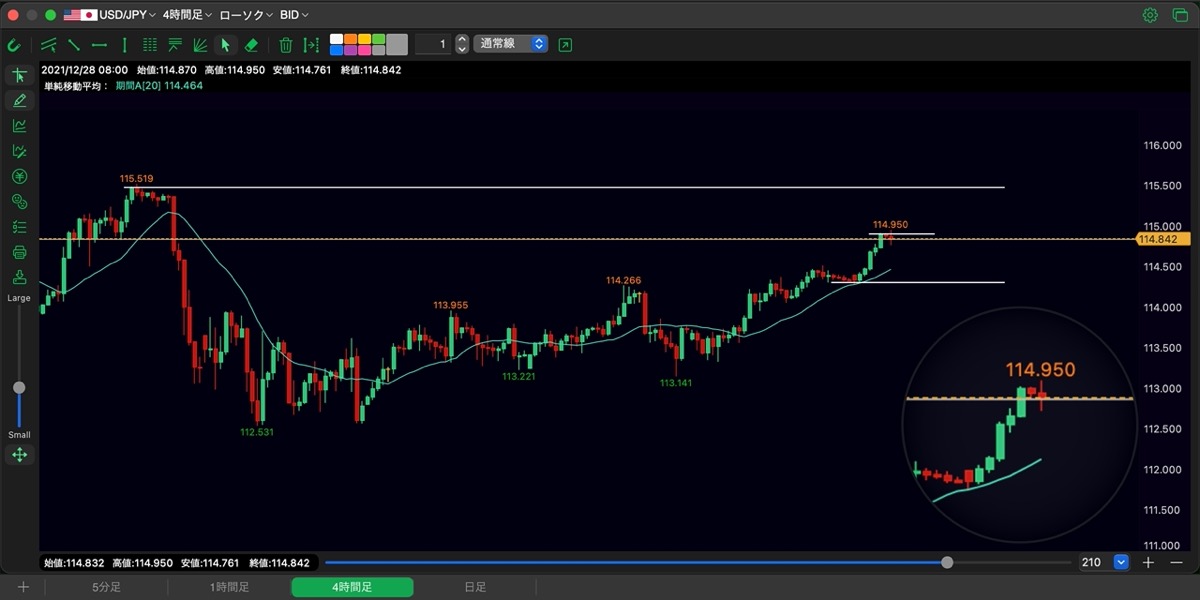
Task: Click the 単純移動平均 indicator label
Action: 76,86
